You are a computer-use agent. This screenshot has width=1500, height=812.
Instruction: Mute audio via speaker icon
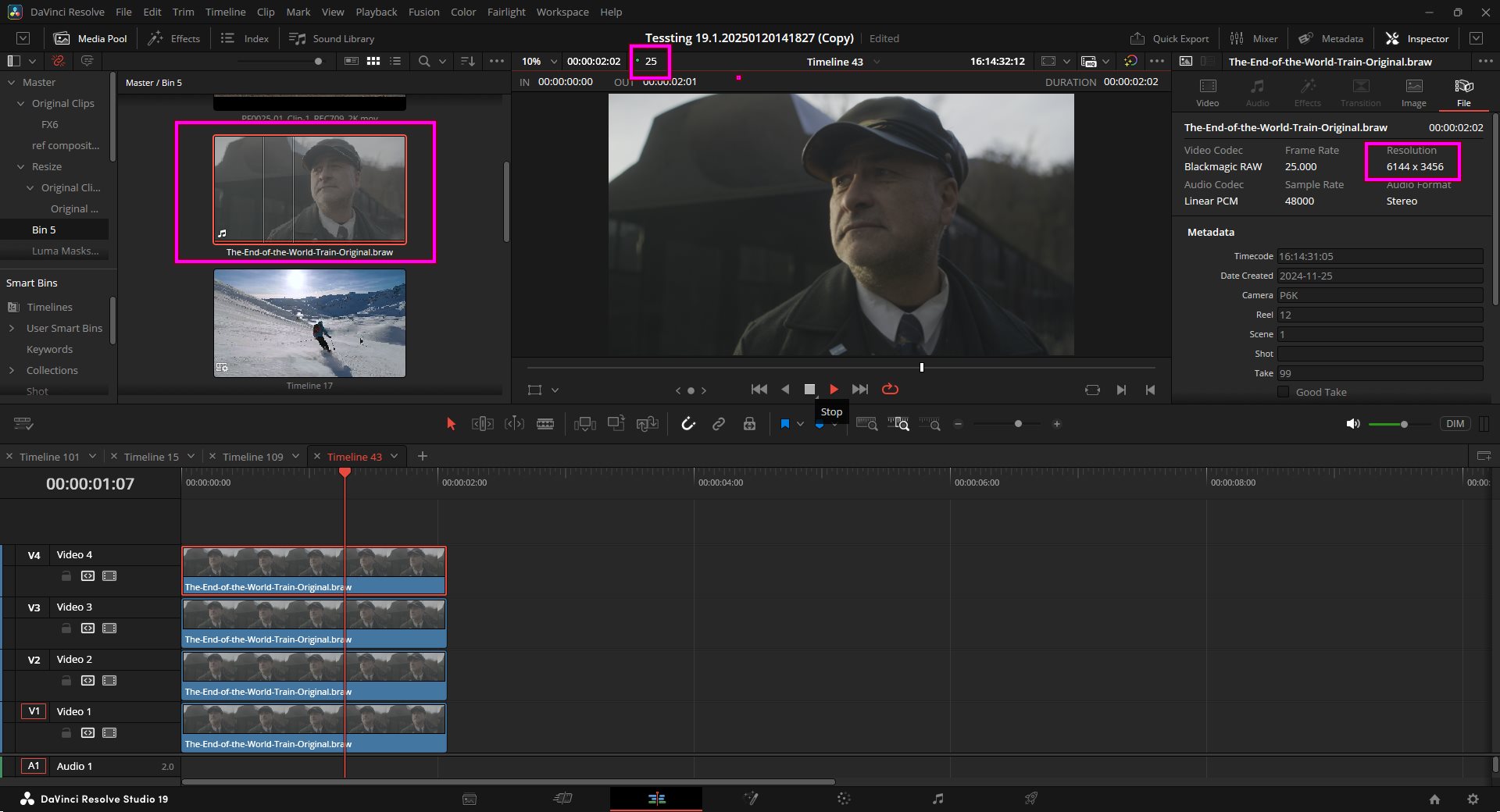click(x=1353, y=424)
